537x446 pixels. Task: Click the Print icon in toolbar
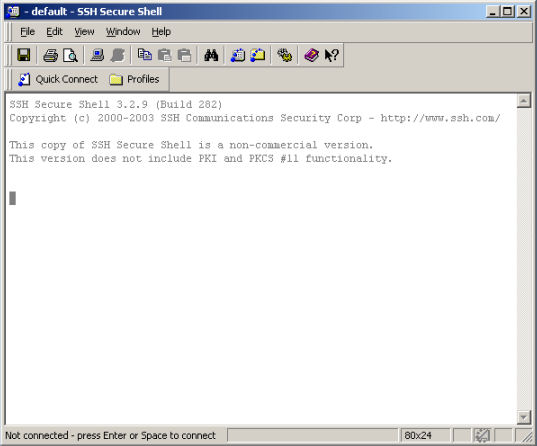50,55
